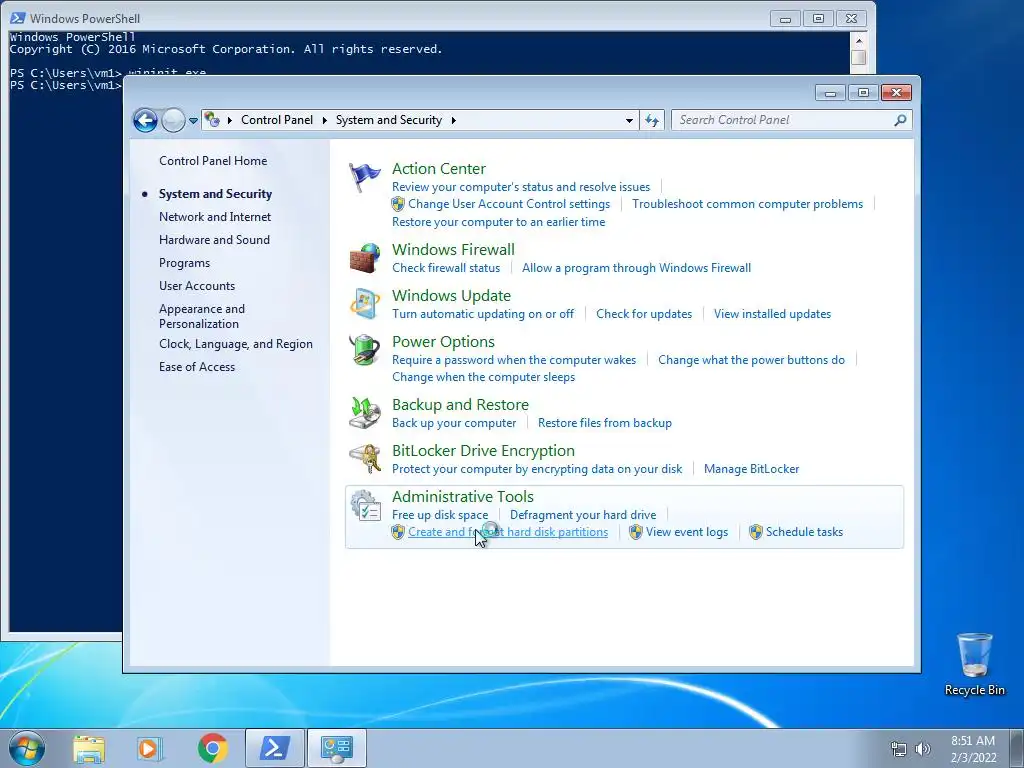Click Require a password when computer wakes

pyautogui.click(x=514, y=360)
